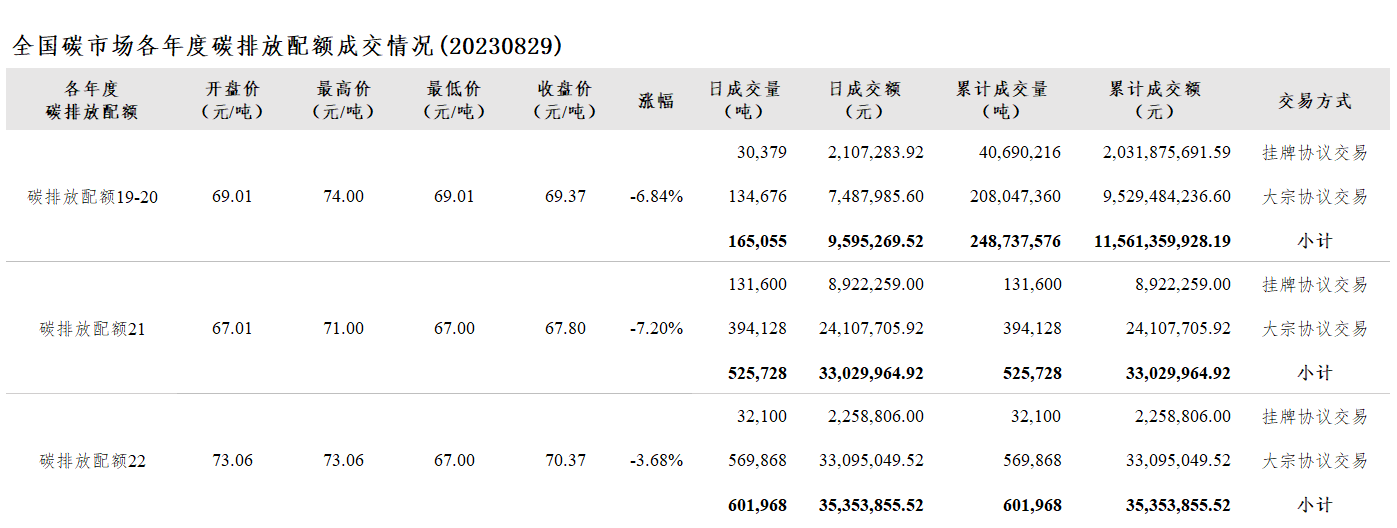Select the 碳排放配额21 row label
The image size is (1397, 528).
click(x=93, y=329)
